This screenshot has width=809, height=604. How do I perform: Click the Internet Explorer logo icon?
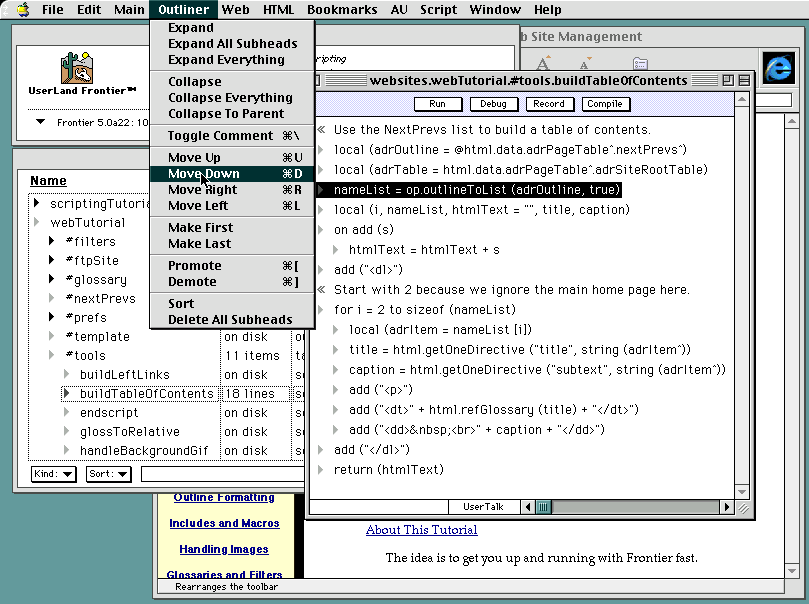tap(777, 67)
